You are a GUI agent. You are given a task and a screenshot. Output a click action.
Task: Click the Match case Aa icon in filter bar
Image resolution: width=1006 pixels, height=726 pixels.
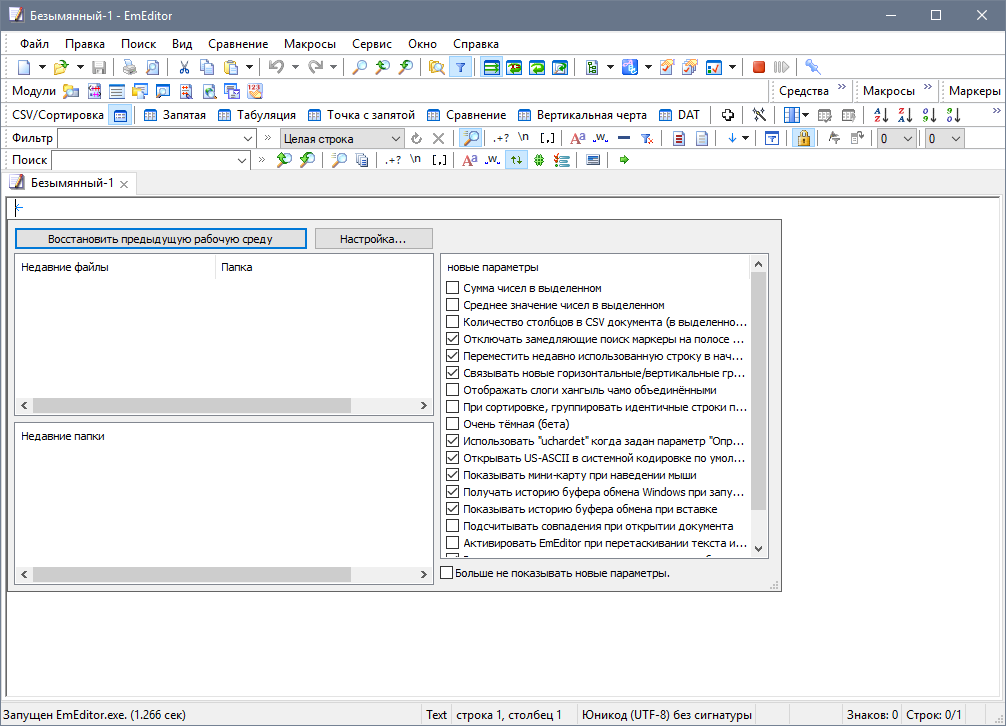(x=577, y=139)
